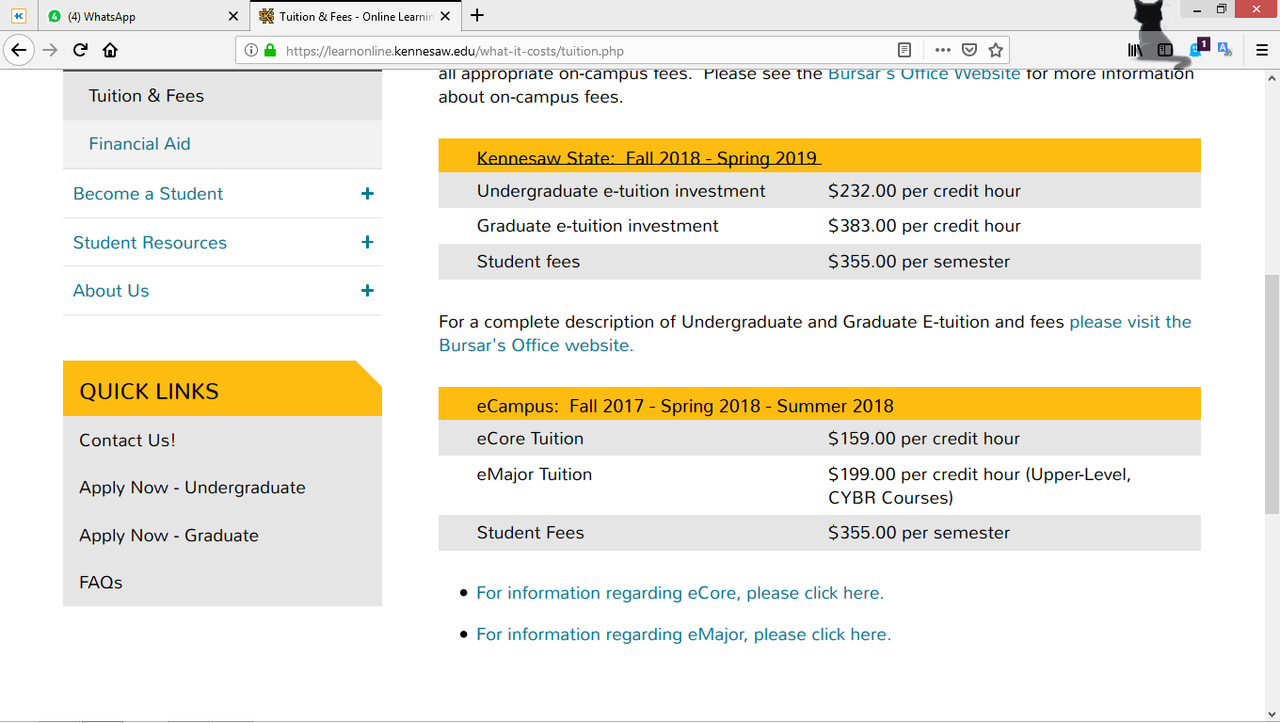Image resolution: width=1280 pixels, height=723 pixels.
Task: Open the Firefox library icon
Action: coord(1135,50)
